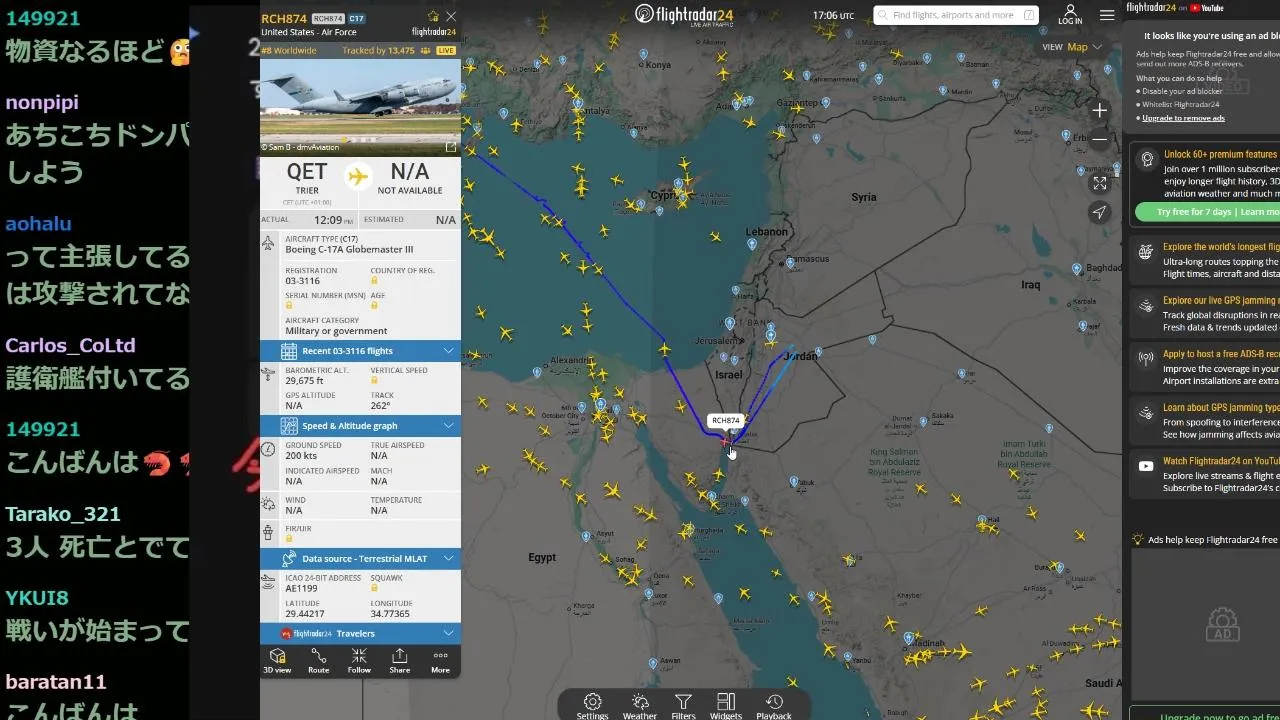Open 3D view of flight RCH874

click(x=277, y=661)
